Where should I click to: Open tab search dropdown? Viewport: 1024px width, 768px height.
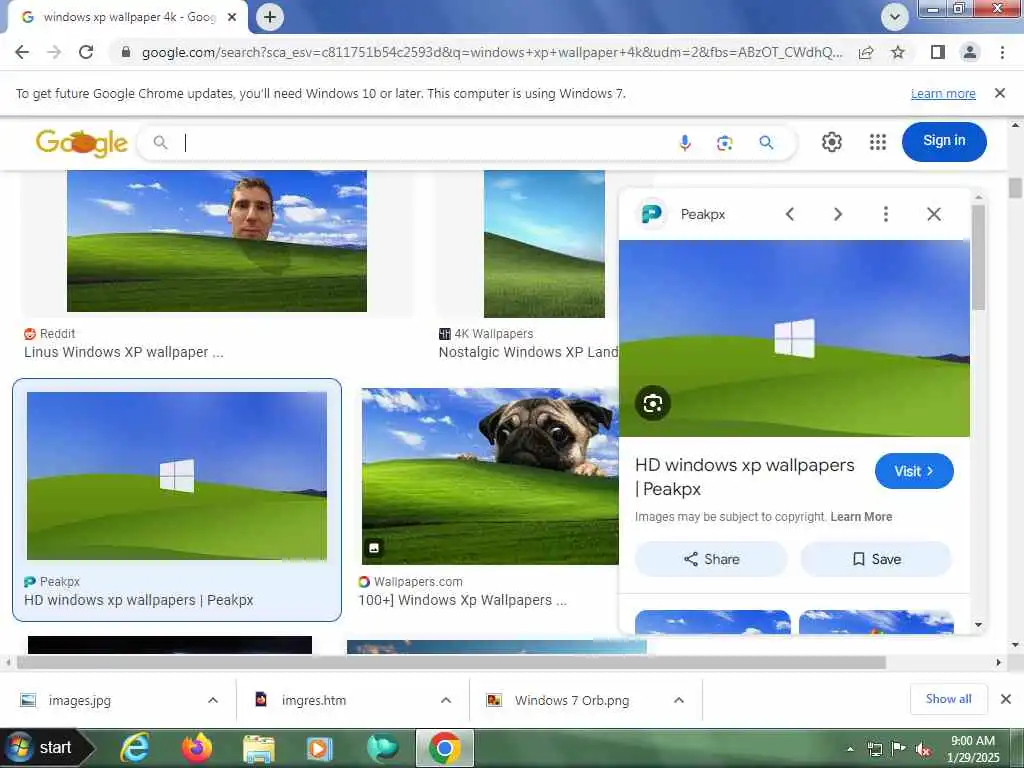point(895,17)
